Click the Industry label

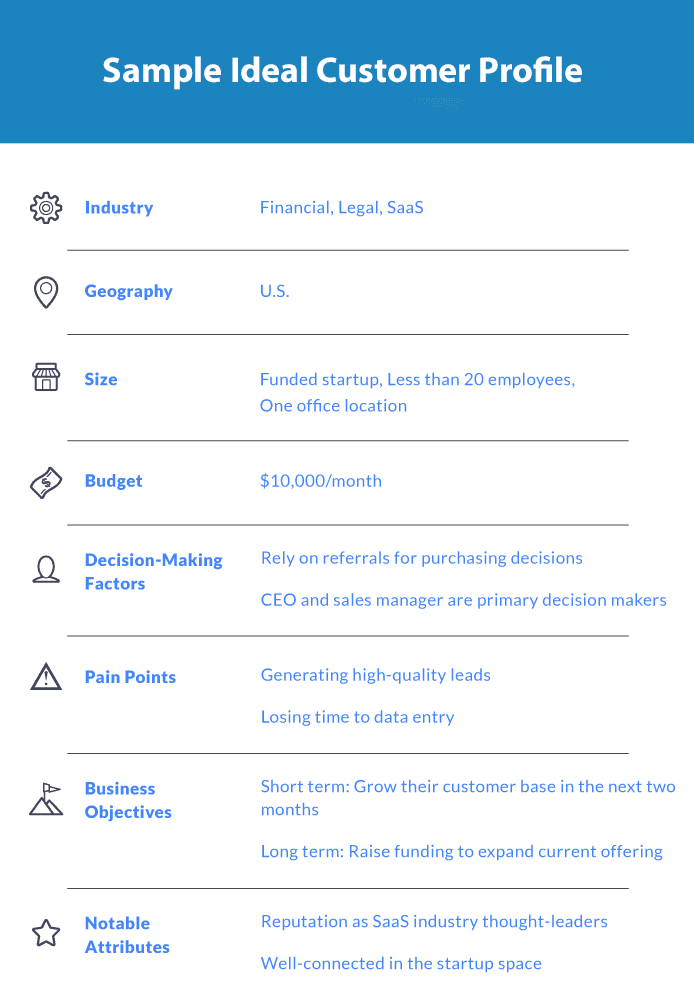click(119, 208)
